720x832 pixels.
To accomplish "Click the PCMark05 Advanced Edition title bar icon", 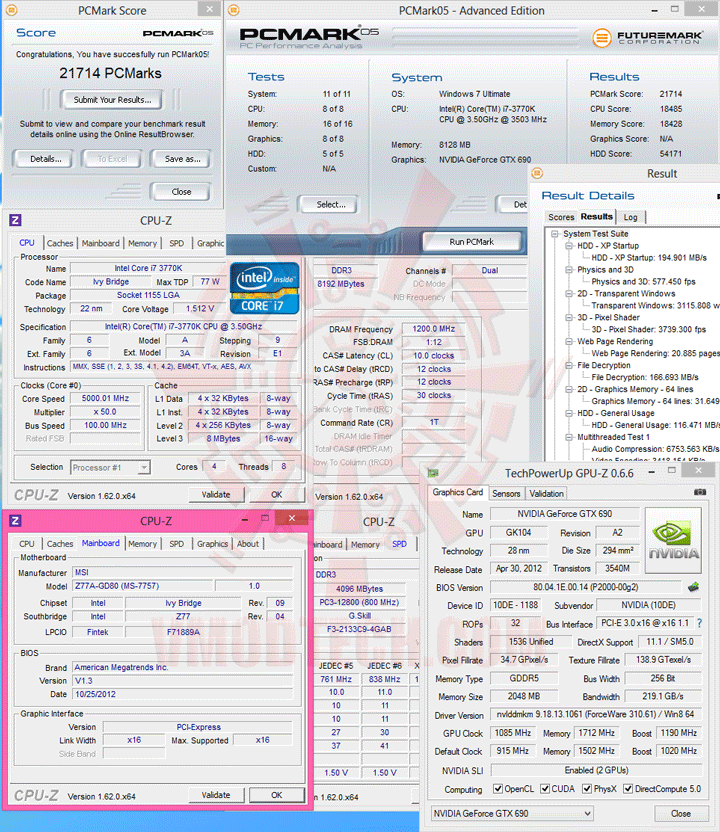I will (233, 10).
